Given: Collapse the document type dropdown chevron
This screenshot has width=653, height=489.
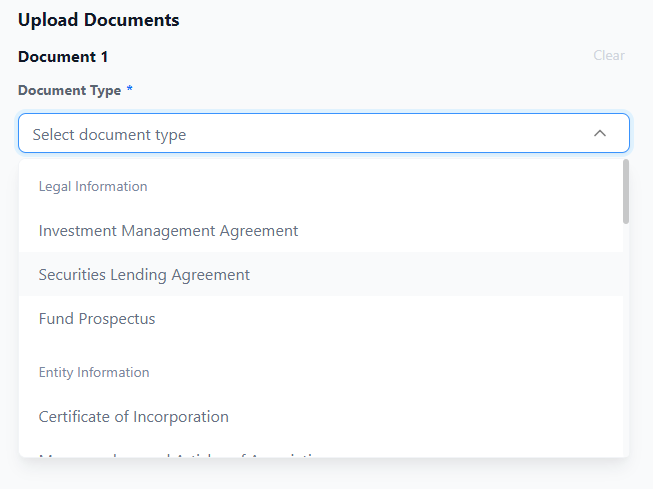Looking at the screenshot, I should coord(600,133).
